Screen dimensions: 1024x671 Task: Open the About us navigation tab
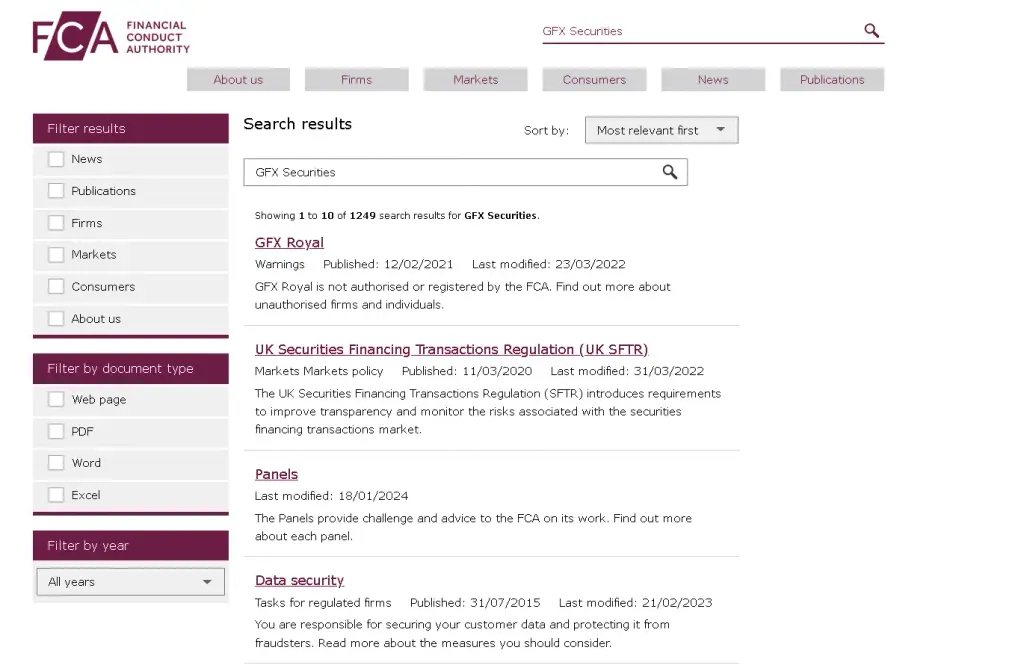pos(238,80)
